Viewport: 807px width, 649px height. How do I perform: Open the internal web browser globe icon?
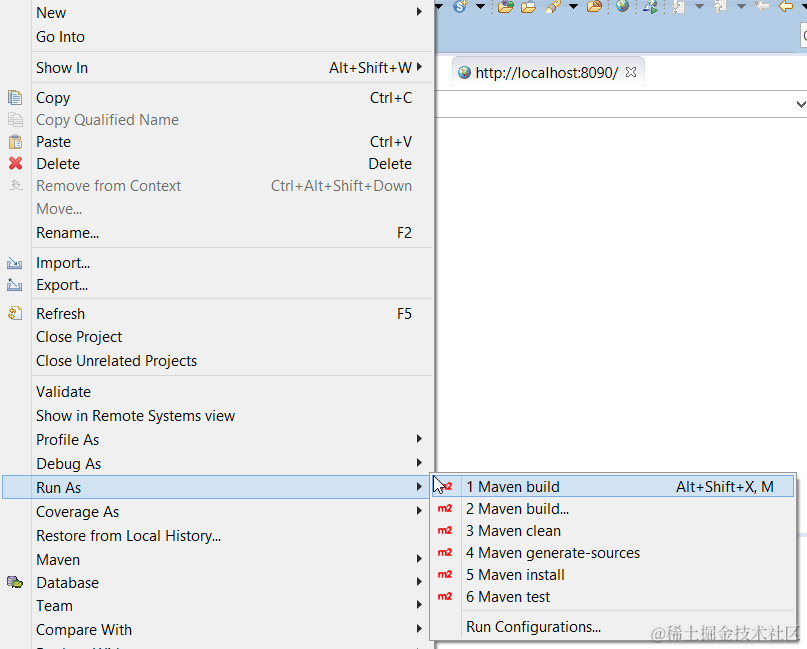(x=621, y=8)
